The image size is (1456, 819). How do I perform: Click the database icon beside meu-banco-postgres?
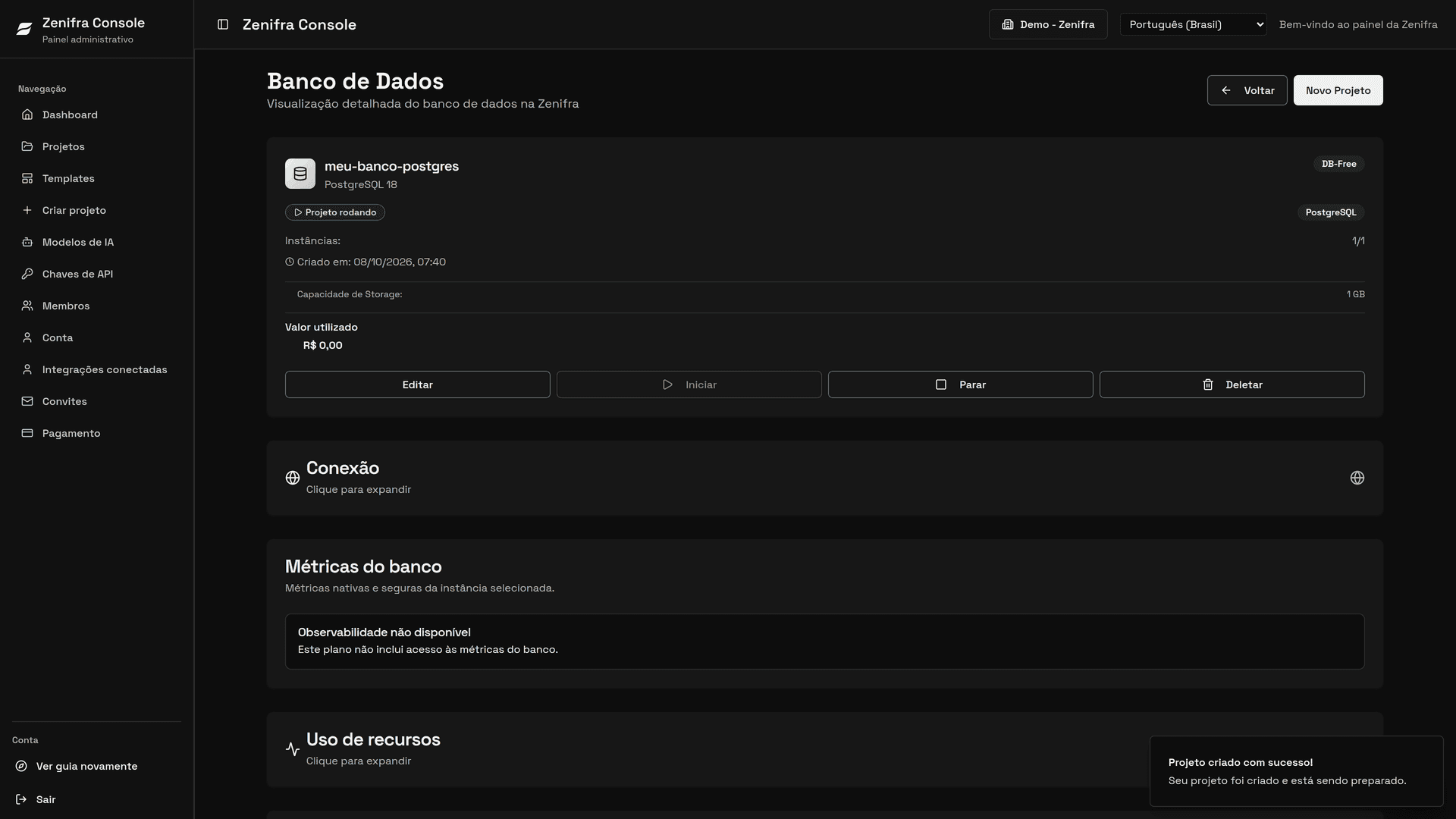(x=300, y=174)
